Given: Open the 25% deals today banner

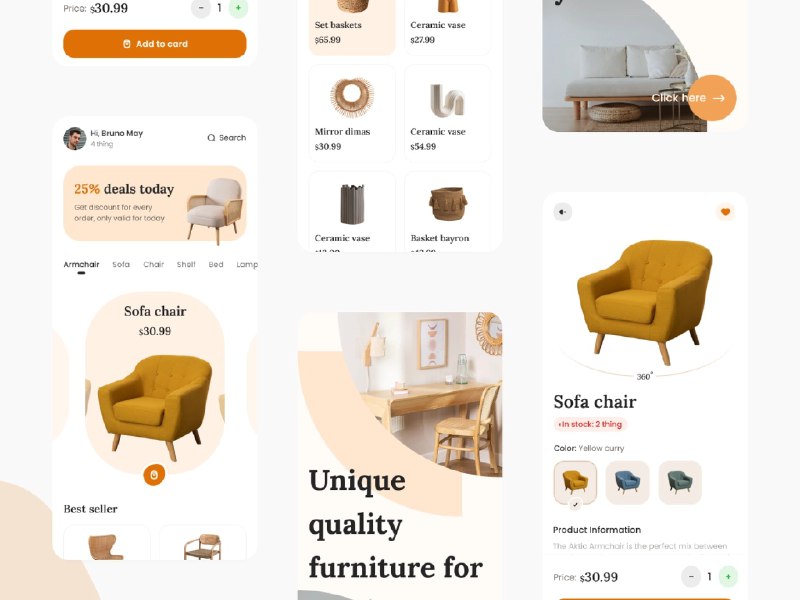Looking at the screenshot, I should (x=155, y=203).
